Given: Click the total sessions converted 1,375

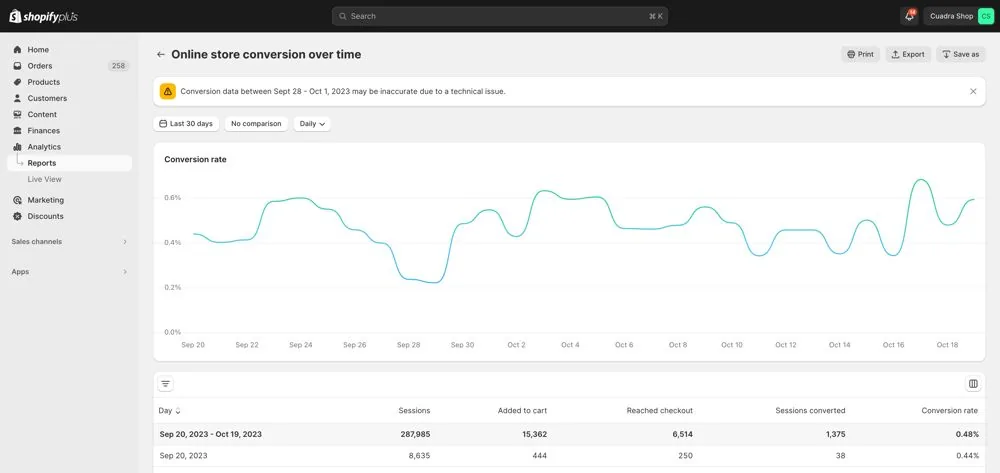Looking at the screenshot, I should (833, 434).
